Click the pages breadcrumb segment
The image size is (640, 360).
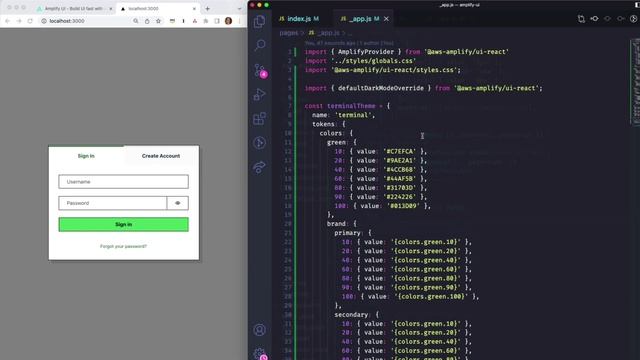click(x=289, y=33)
